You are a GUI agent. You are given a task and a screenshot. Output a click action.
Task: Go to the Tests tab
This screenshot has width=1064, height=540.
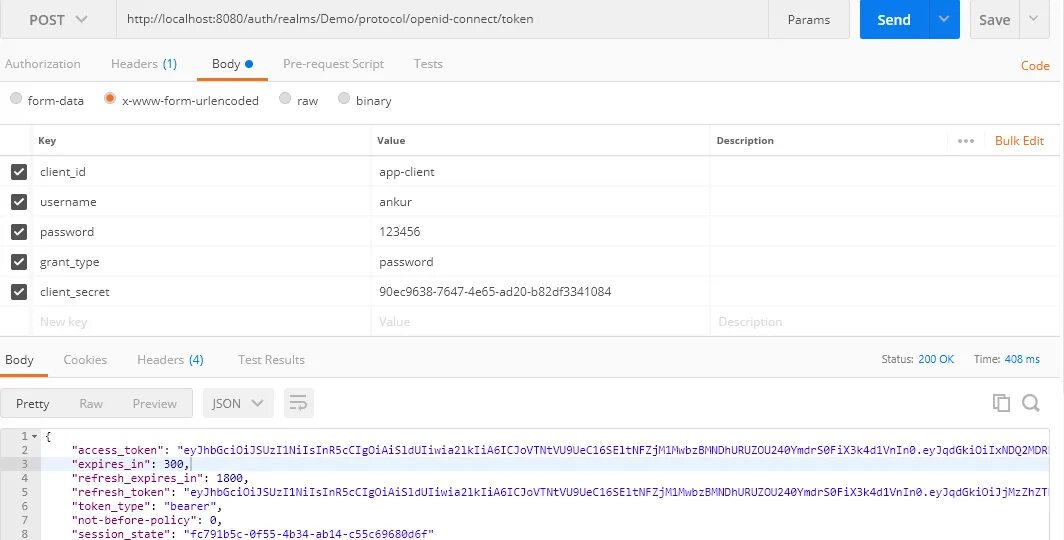pyautogui.click(x=428, y=64)
